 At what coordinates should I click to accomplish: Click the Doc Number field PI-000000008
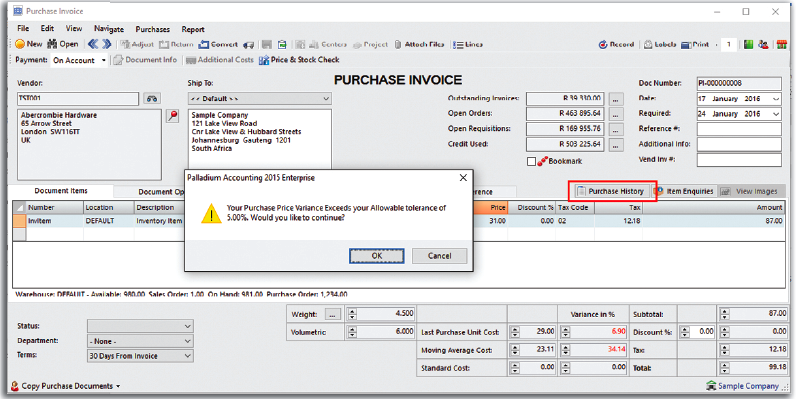point(739,83)
